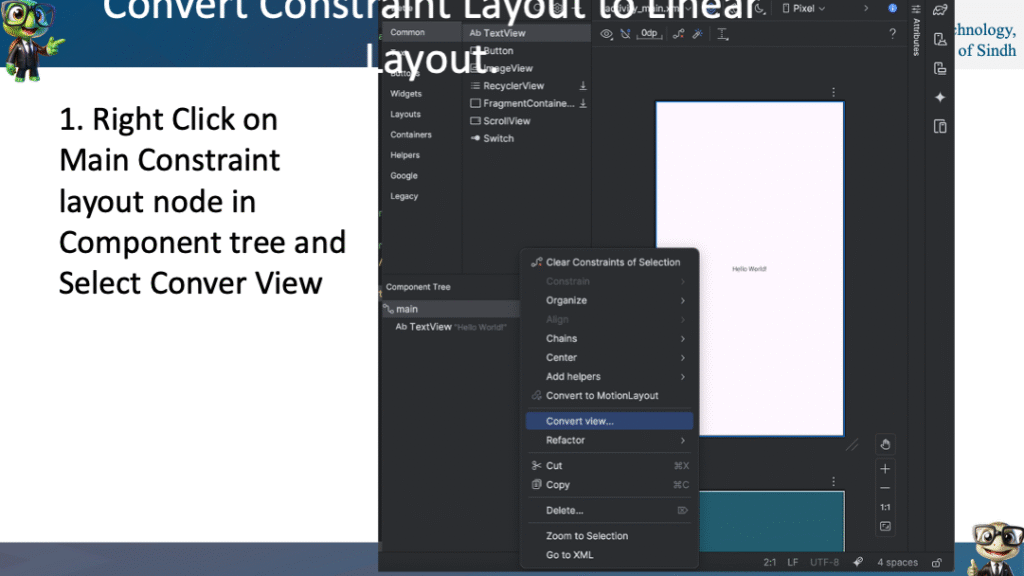Open the Pixel device dropdown
This screenshot has width=1024, height=576.
(803, 9)
